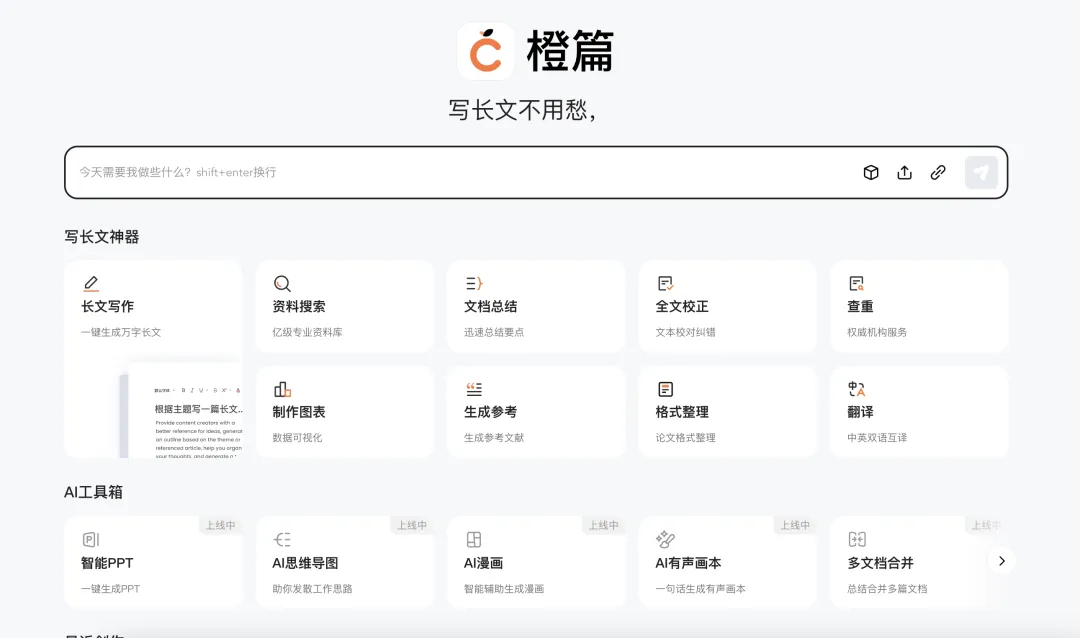Click the 制作图表 bar chart icon
This screenshot has height=638, width=1080.
click(x=282, y=389)
